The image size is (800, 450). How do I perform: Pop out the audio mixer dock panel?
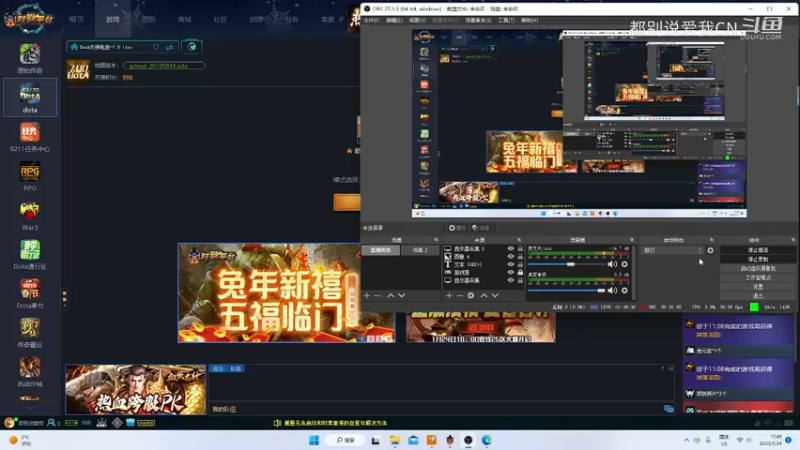pos(632,240)
